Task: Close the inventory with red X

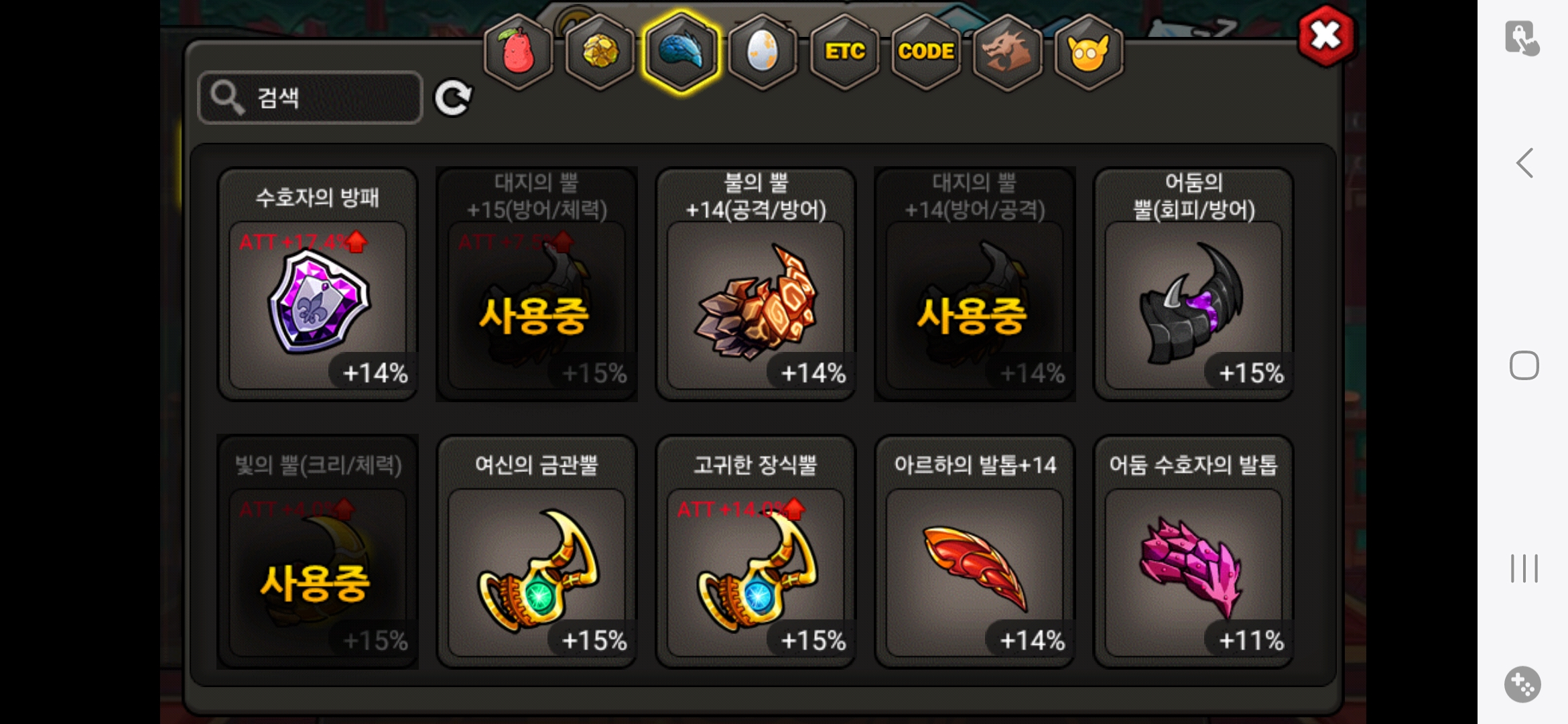Action: point(1325,36)
